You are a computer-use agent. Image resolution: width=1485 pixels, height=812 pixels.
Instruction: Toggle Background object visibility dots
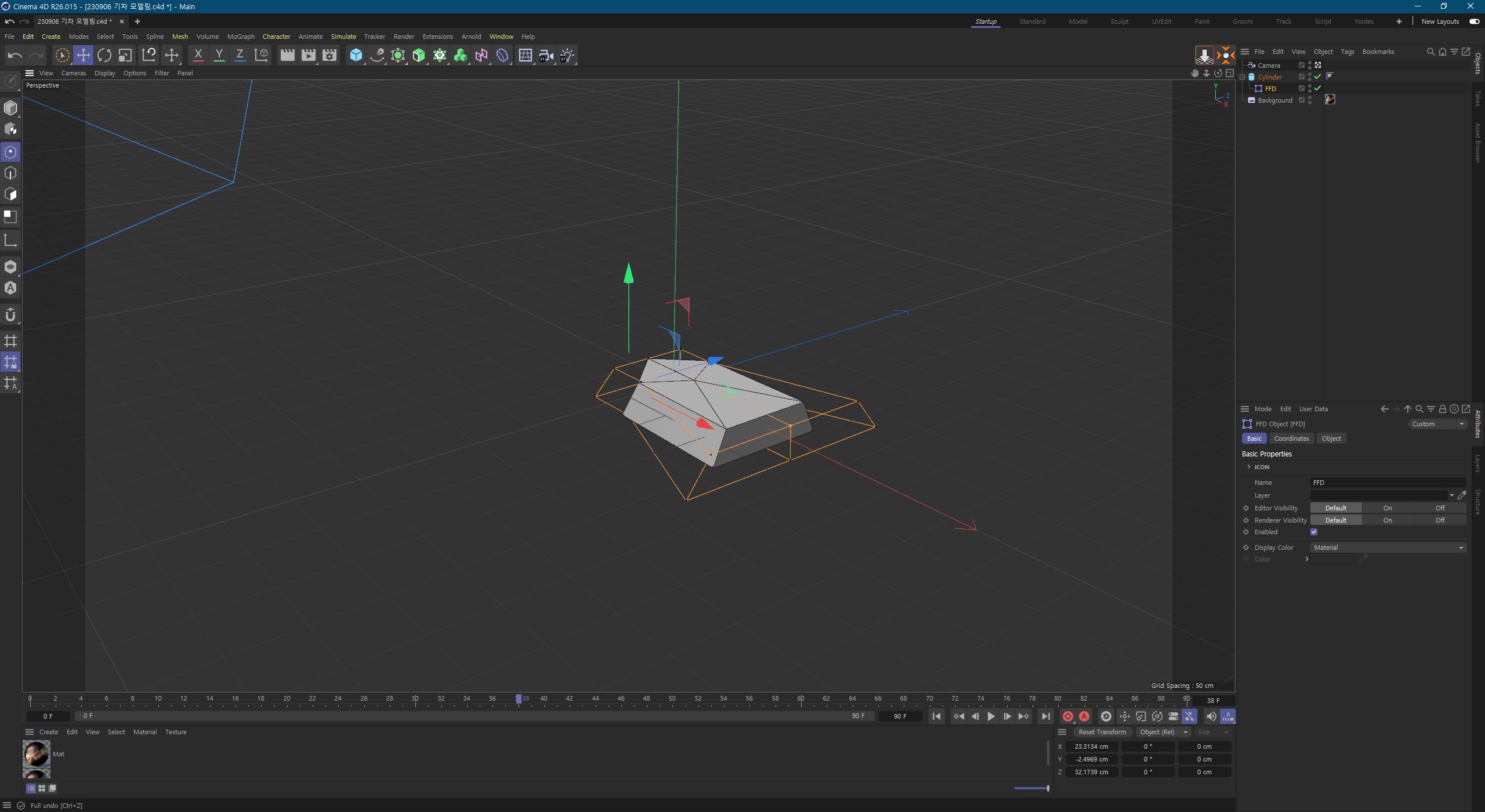coord(1310,100)
